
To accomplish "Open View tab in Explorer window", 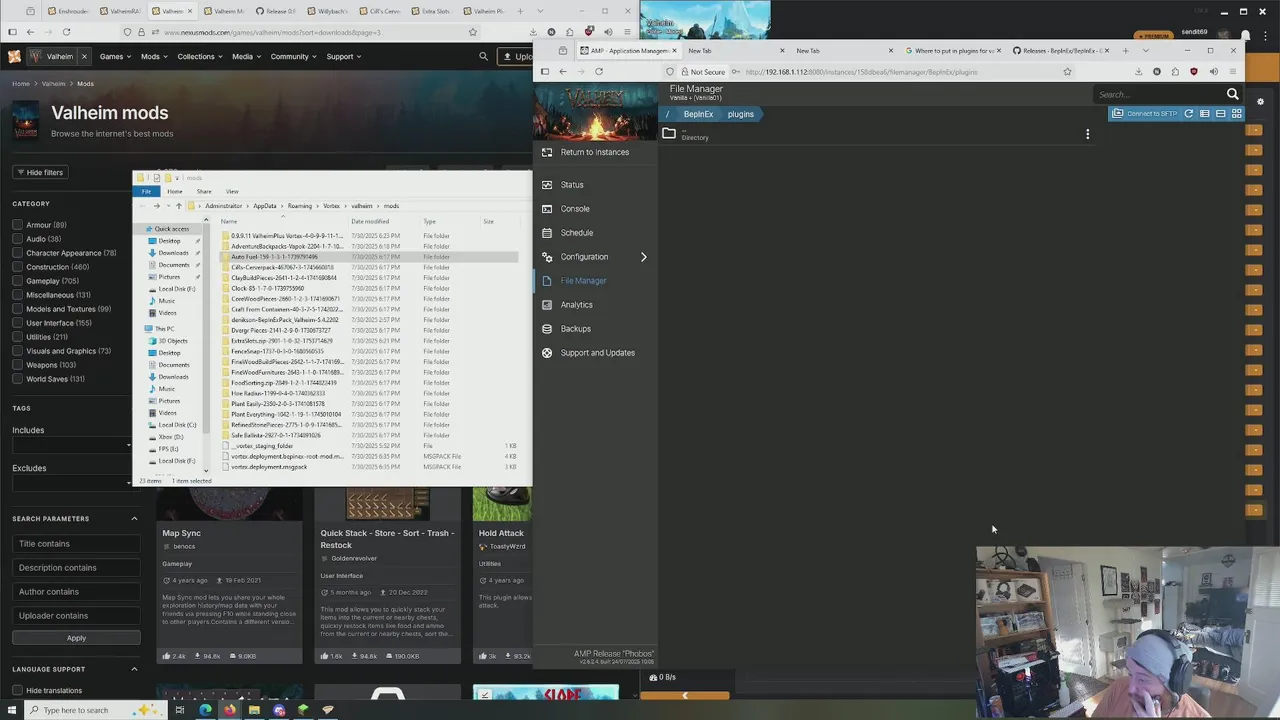I will [x=232, y=191].
